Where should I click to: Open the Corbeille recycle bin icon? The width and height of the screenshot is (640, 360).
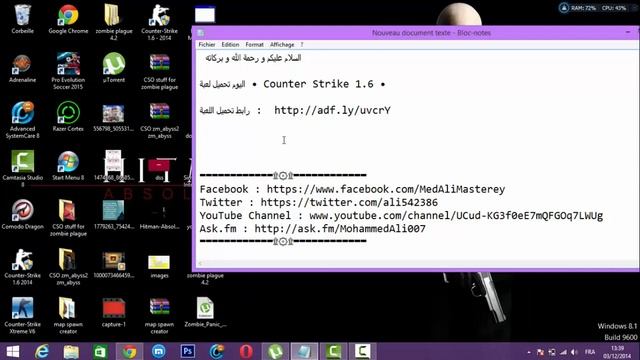pyautogui.click(x=22, y=20)
